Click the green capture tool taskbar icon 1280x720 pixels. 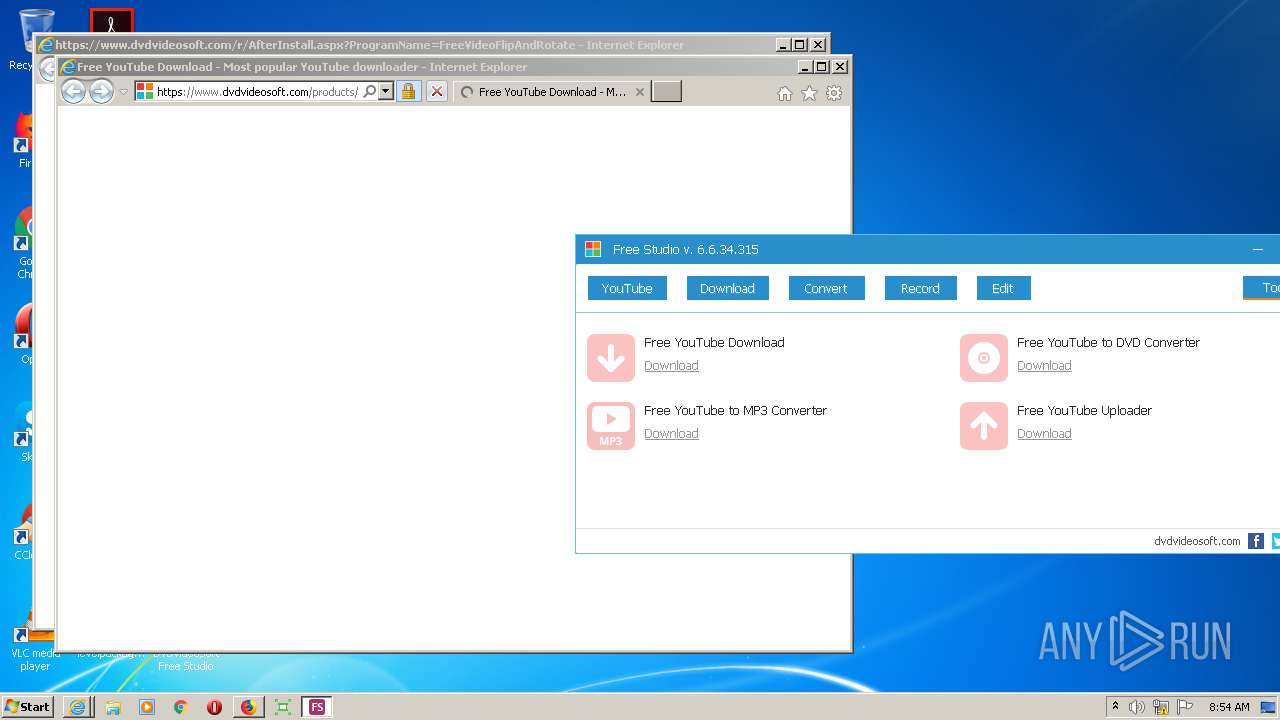(283, 707)
